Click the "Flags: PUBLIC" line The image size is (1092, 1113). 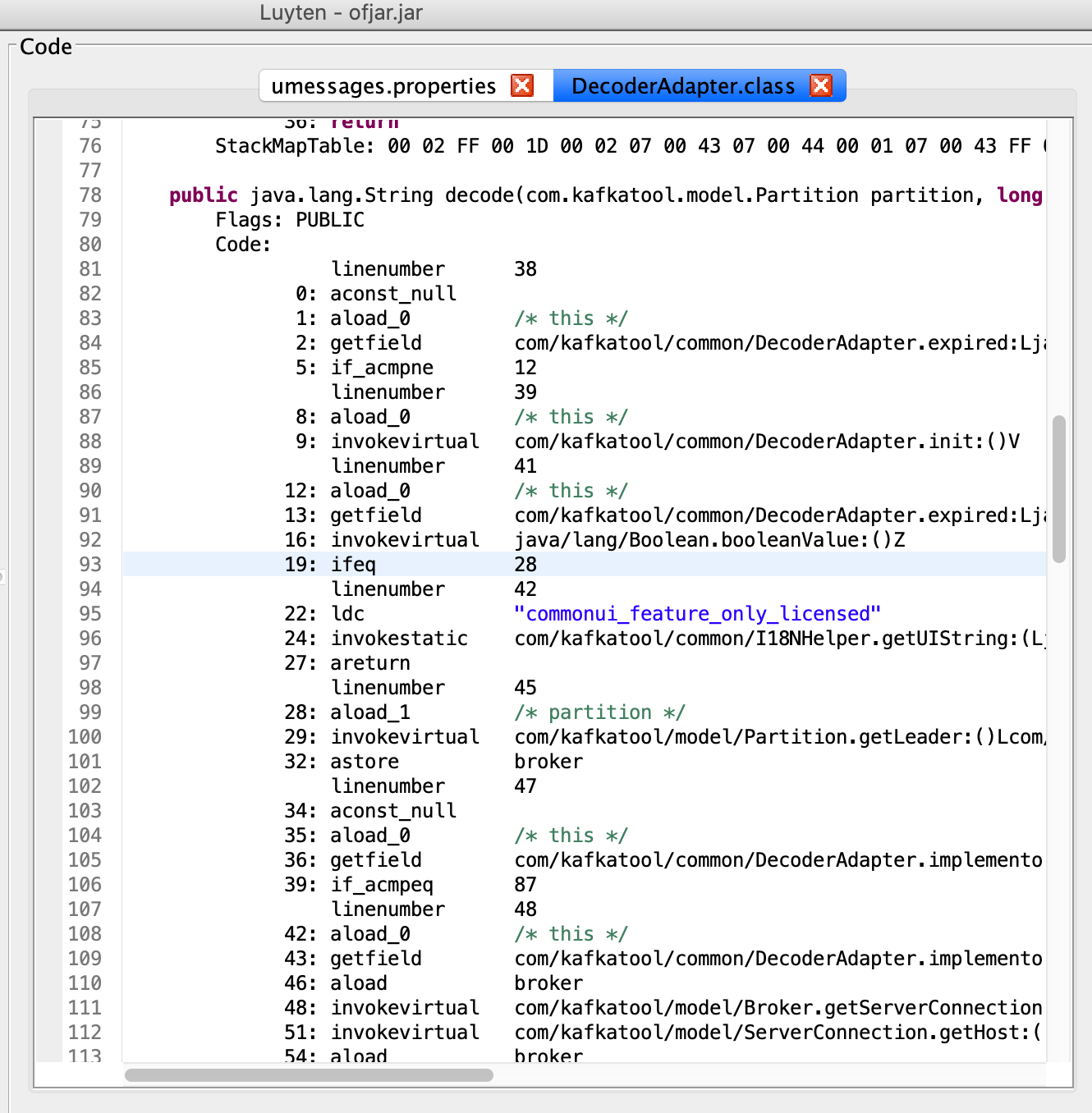(x=289, y=220)
